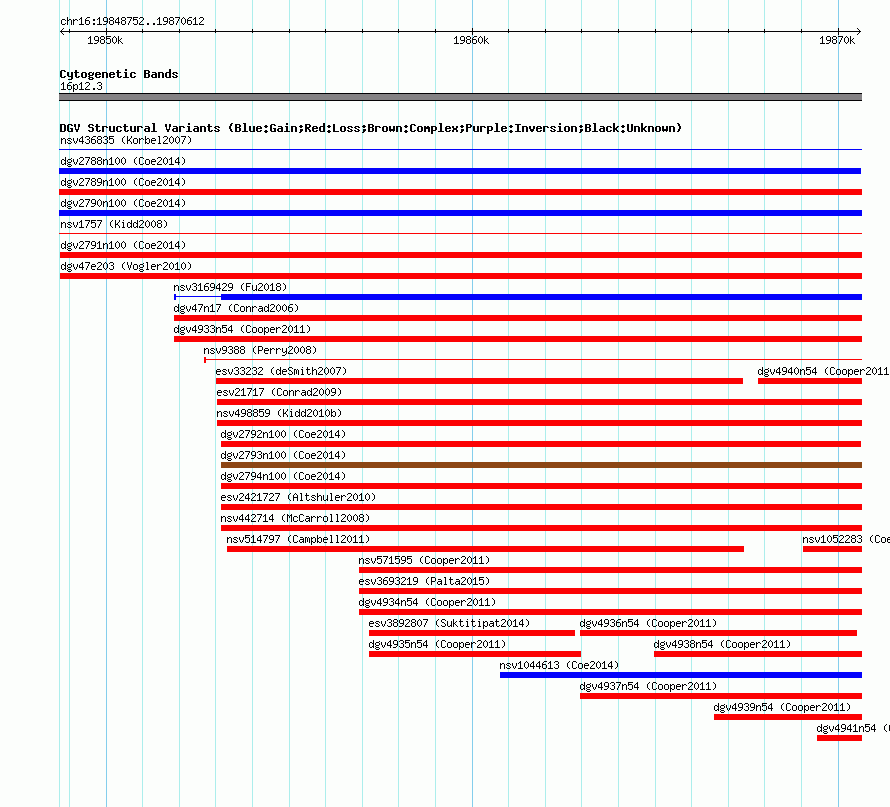The width and height of the screenshot is (890, 807).
Task: Open nsv9388 (Perry2008) variant
Action: 260,350
